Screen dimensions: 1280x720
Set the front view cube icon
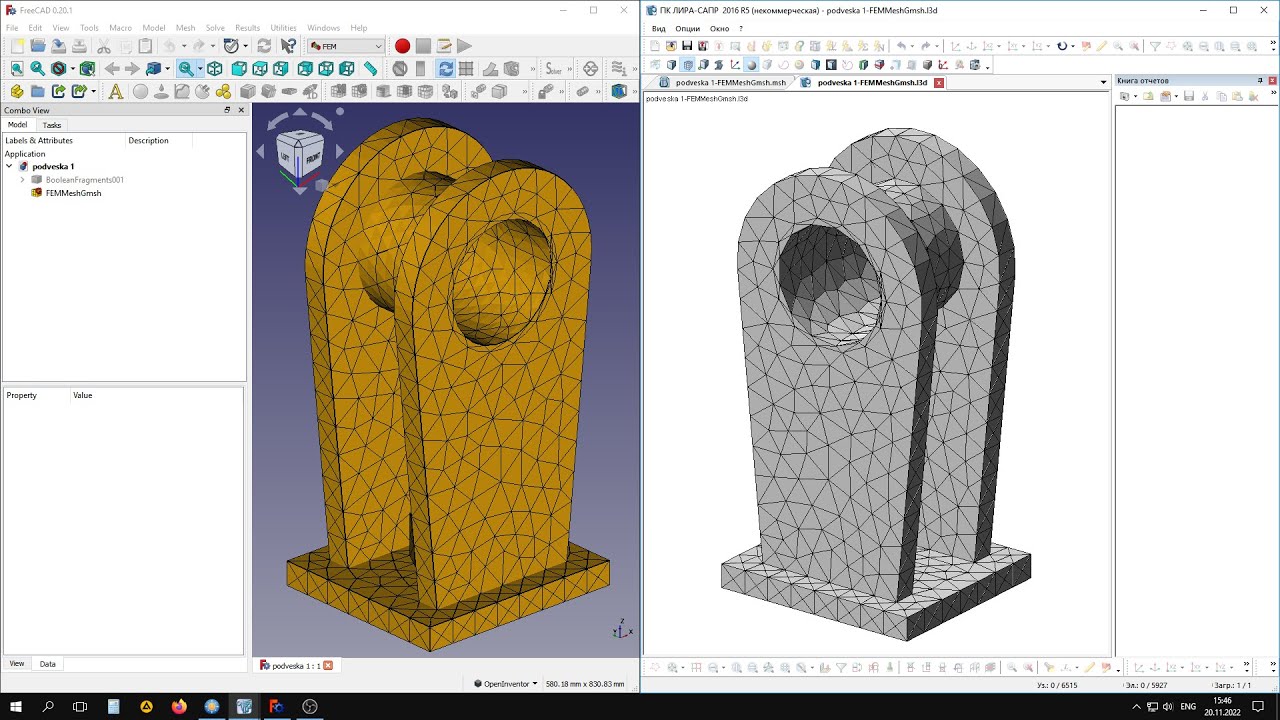tap(240, 68)
